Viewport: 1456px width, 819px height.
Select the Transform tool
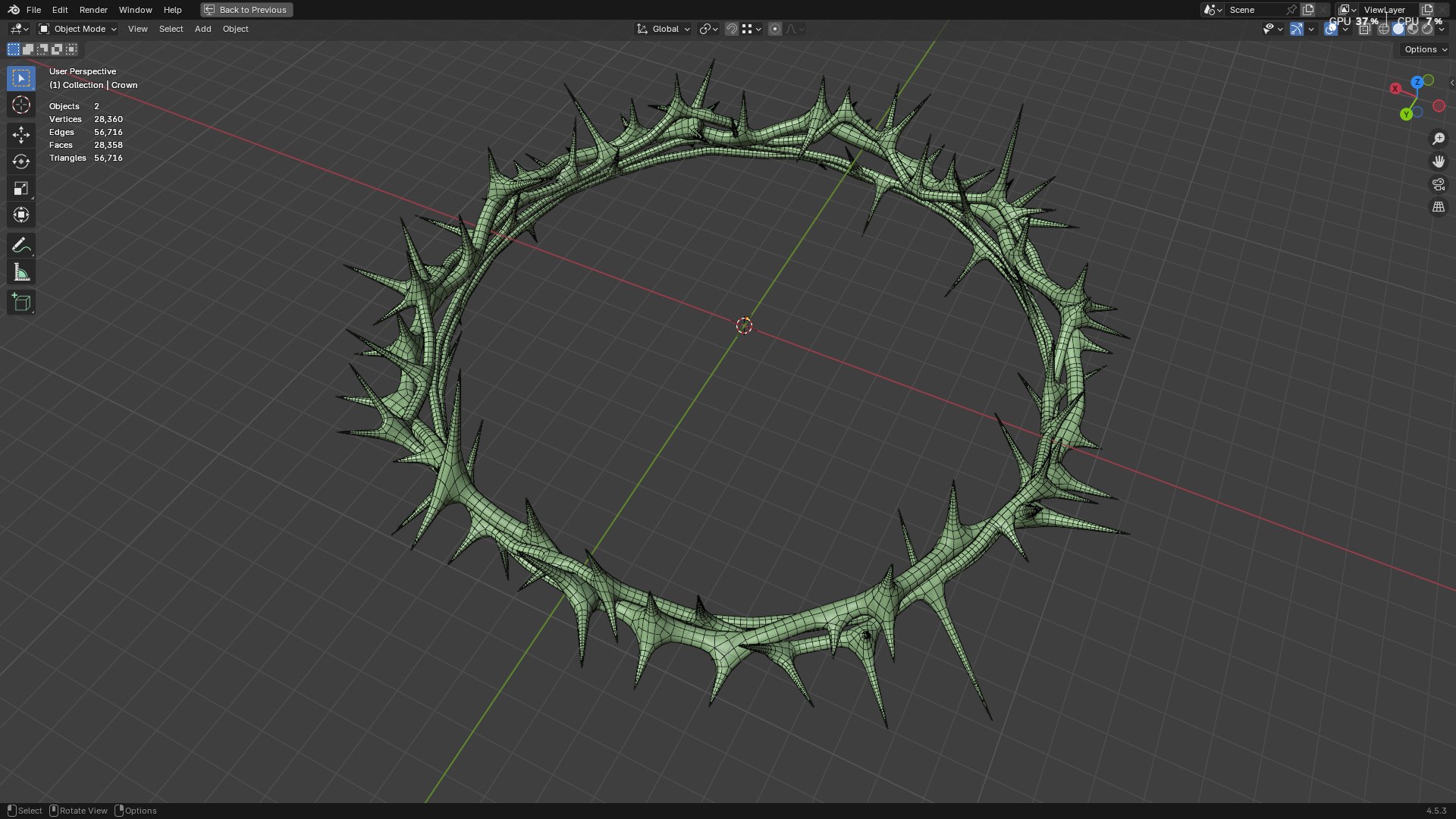(x=21, y=215)
